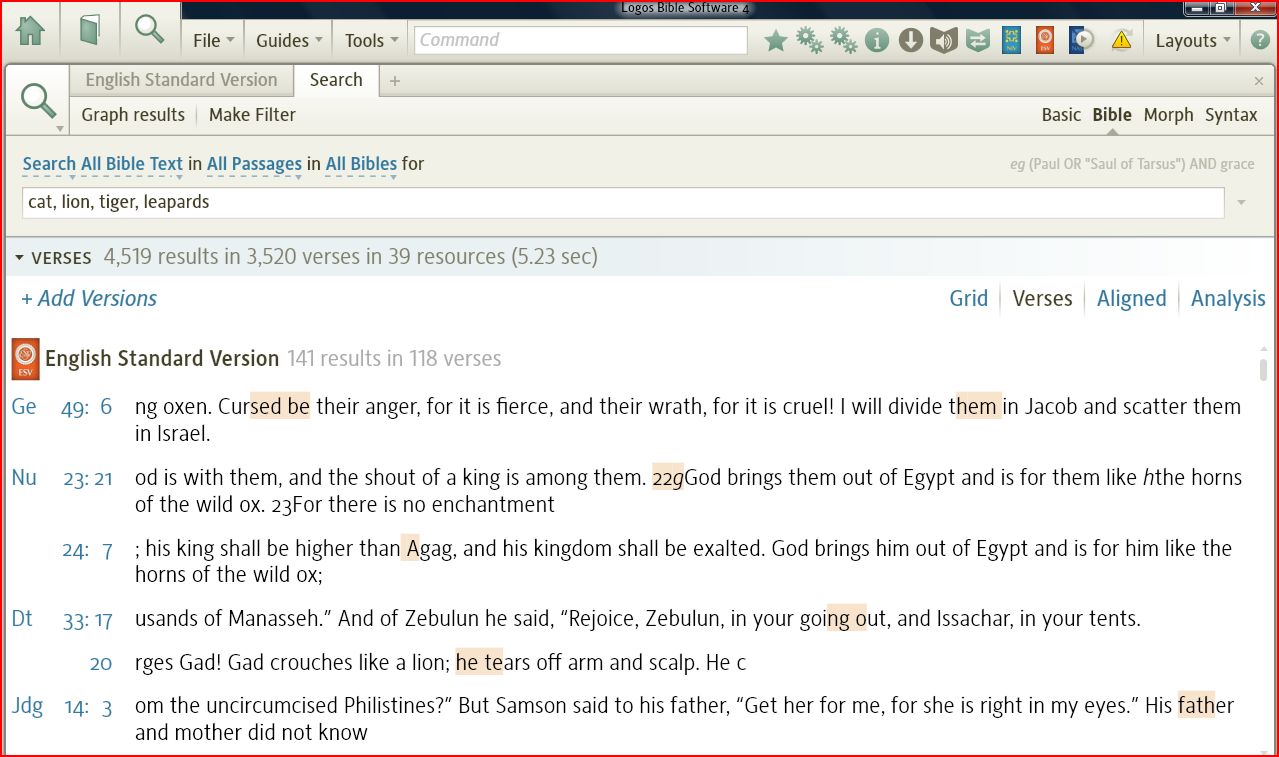
Task: Open the information (i) icon
Action: pos(877,40)
